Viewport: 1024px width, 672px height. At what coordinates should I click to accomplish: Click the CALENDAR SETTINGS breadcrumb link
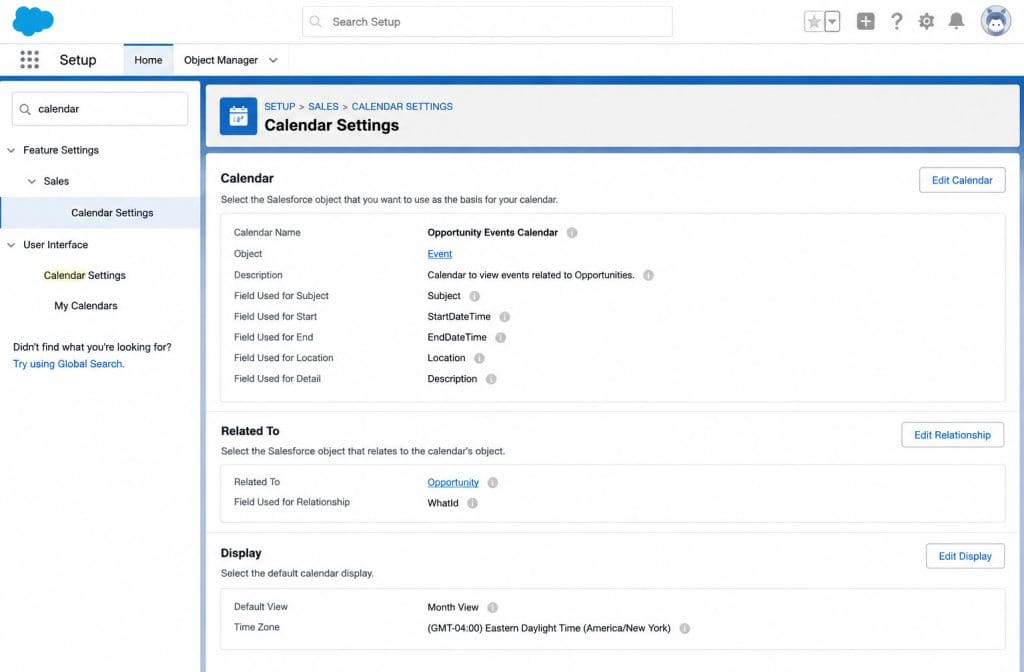point(402,106)
